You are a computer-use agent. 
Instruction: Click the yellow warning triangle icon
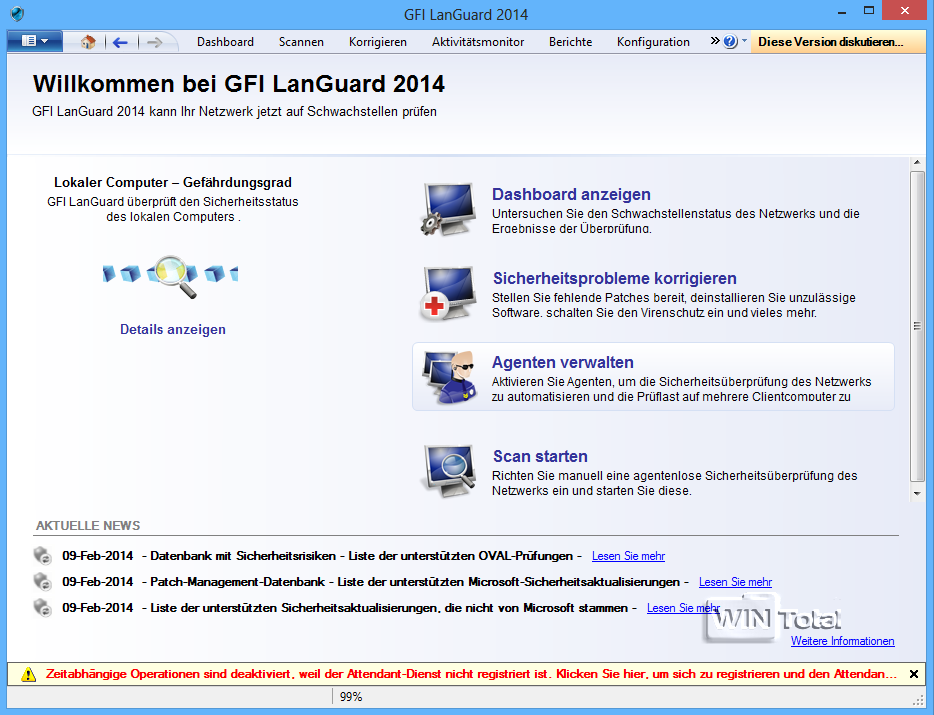pos(28,674)
